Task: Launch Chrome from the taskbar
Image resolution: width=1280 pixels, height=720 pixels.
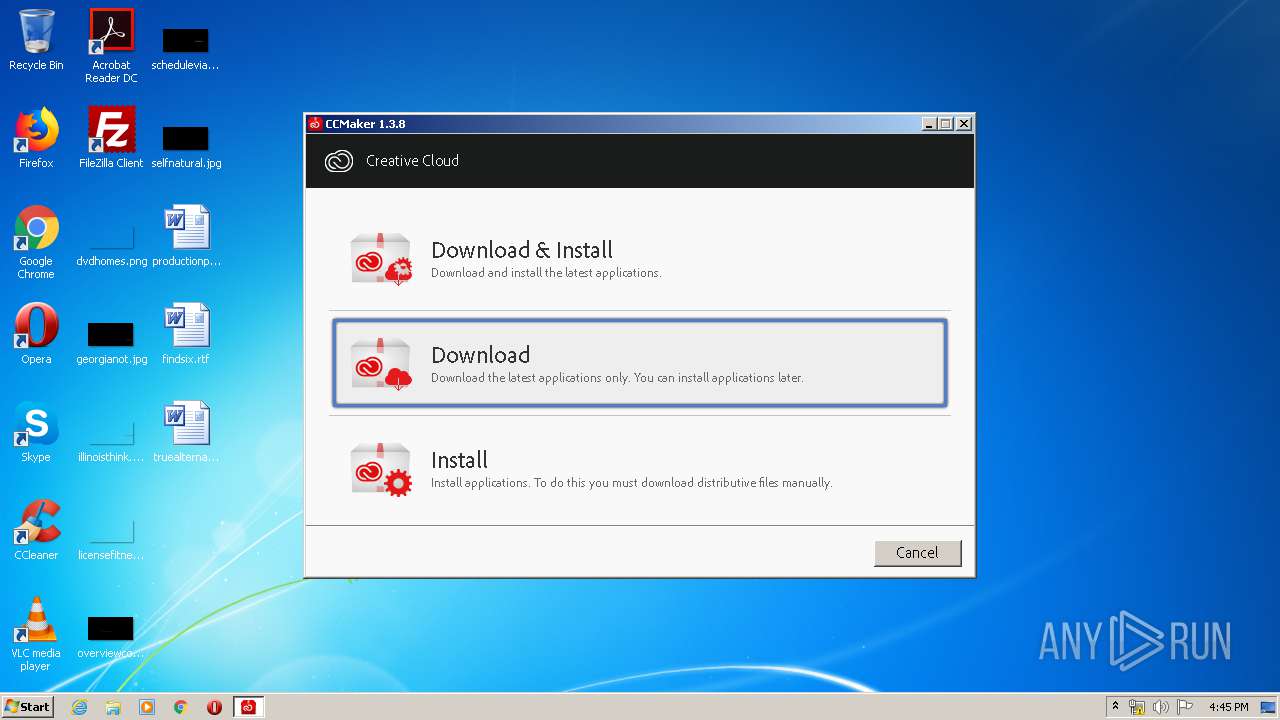Action: (x=181, y=707)
